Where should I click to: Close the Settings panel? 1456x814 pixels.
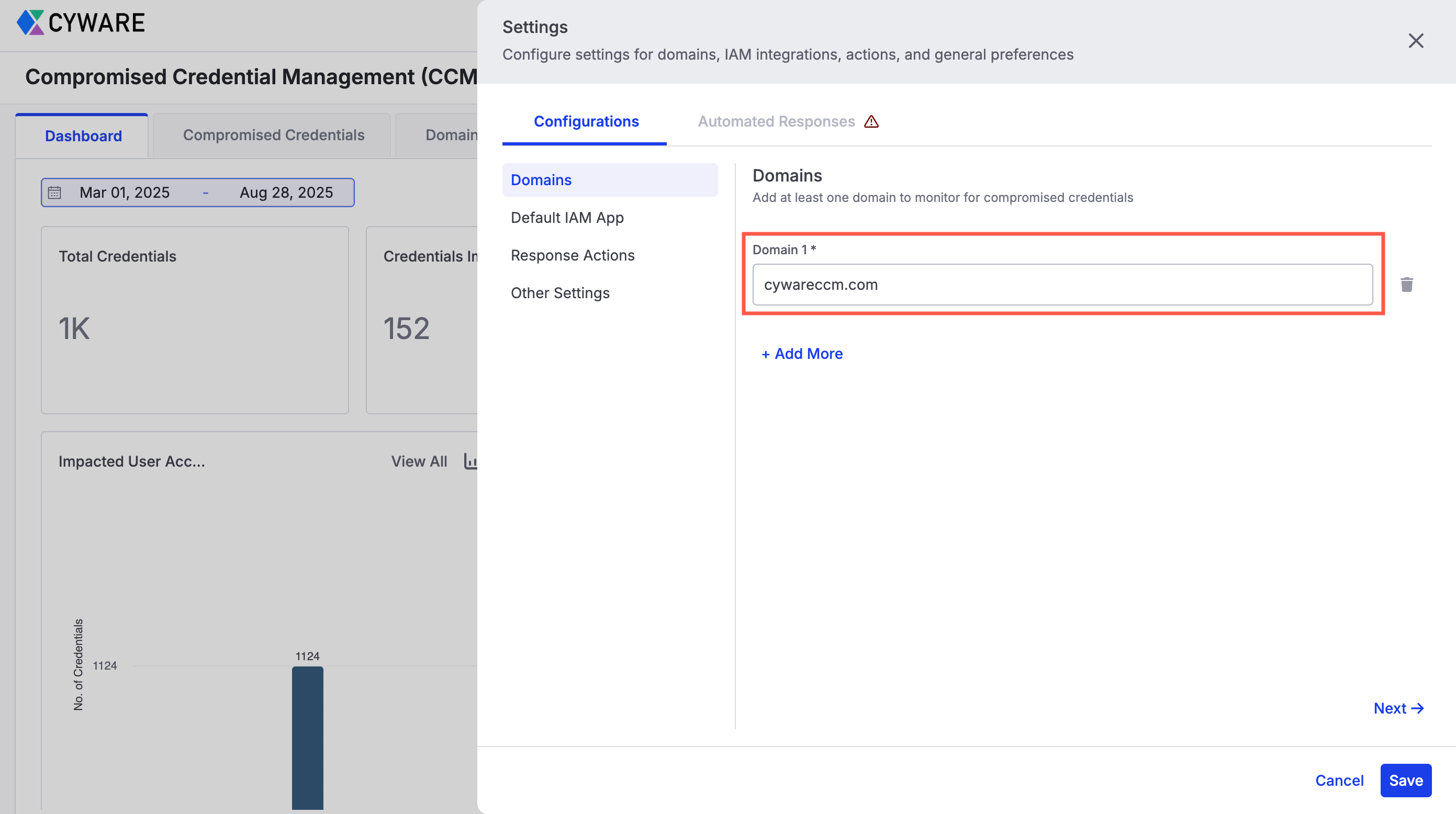pos(1415,41)
